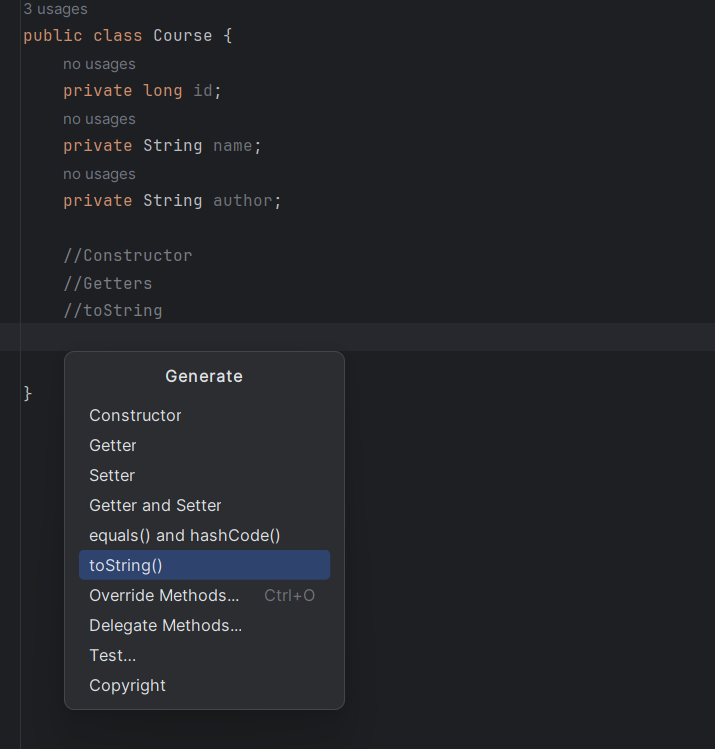Image resolution: width=715 pixels, height=749 pixels.
Task: Click 'private' keyword on the id line
Action: (x=98, y=90)
